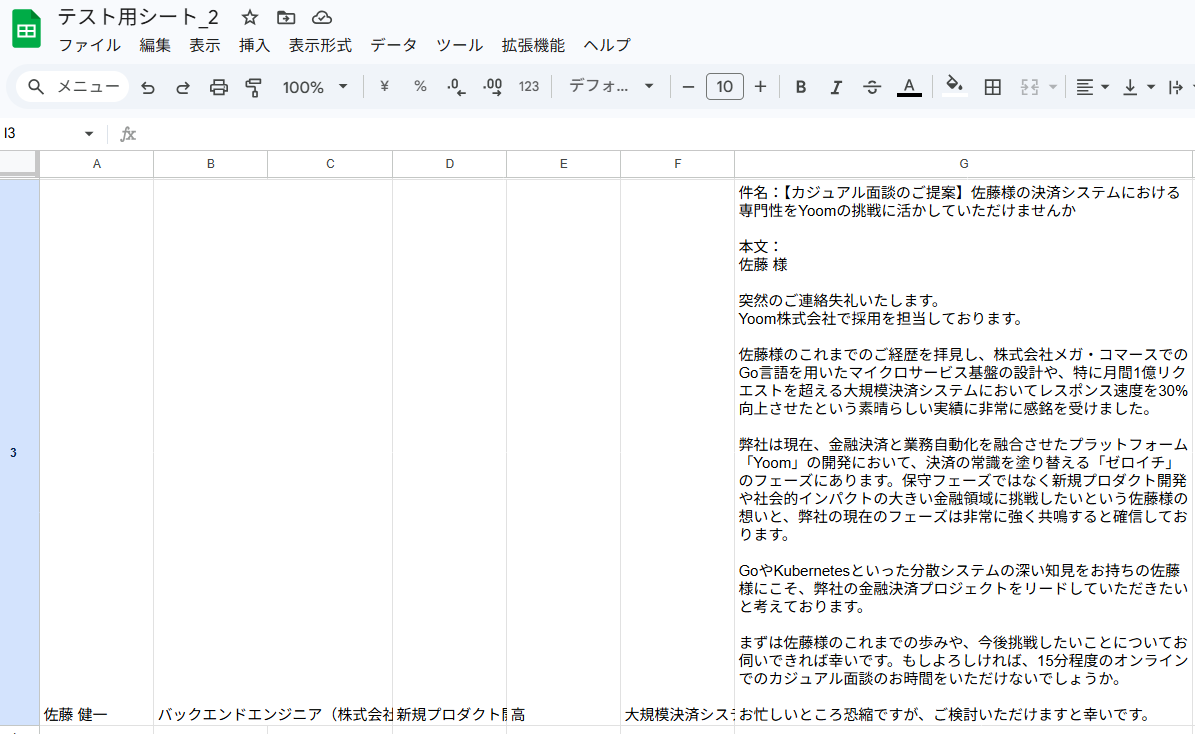Open the 表示形式 menu
The width and height of the screenshot is (1195, 734).
click(x=320, y=45)
